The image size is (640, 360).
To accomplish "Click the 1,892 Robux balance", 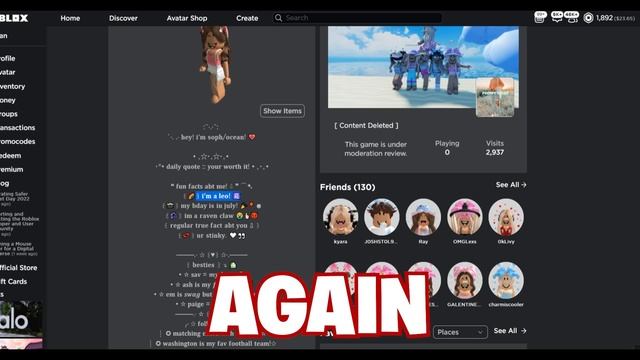I will coord(604,18).
